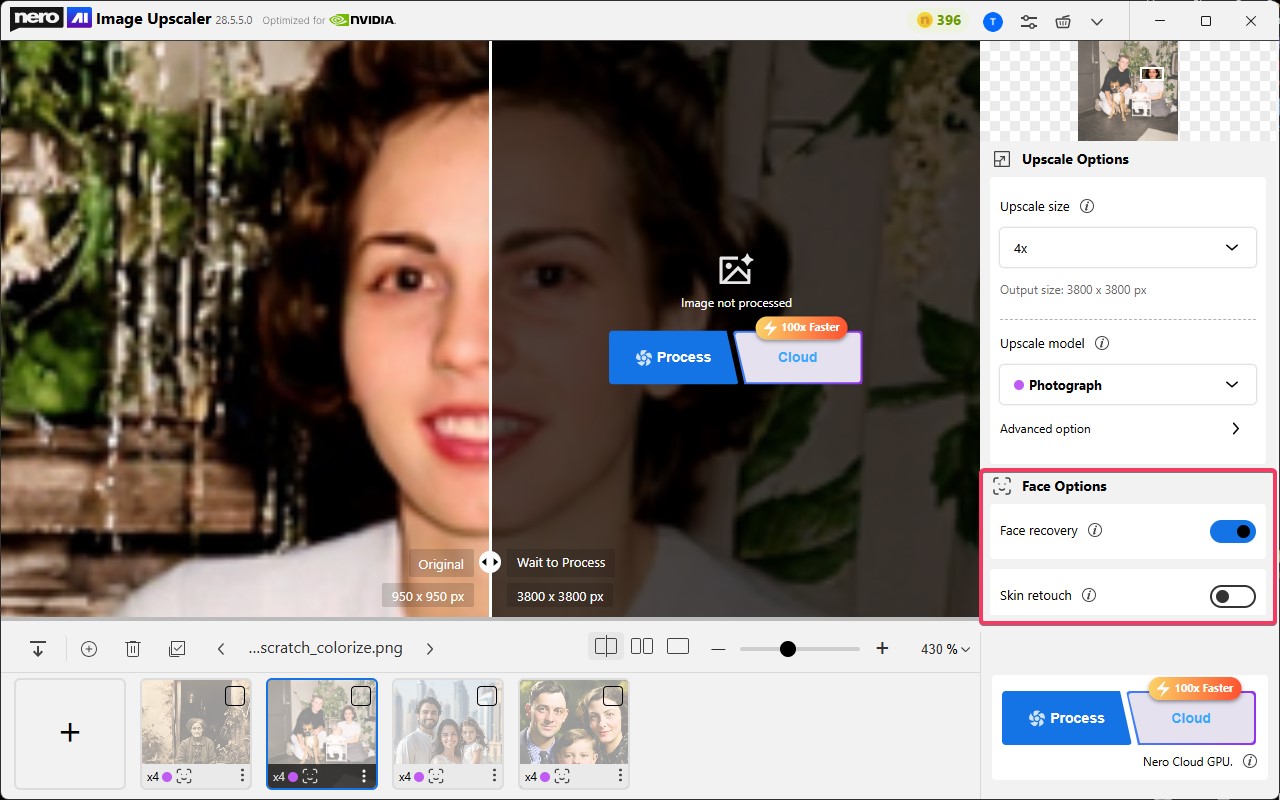Open the Photograph upscale model dropdown
Viewport: 1280px width, 800px height.
1127,385
